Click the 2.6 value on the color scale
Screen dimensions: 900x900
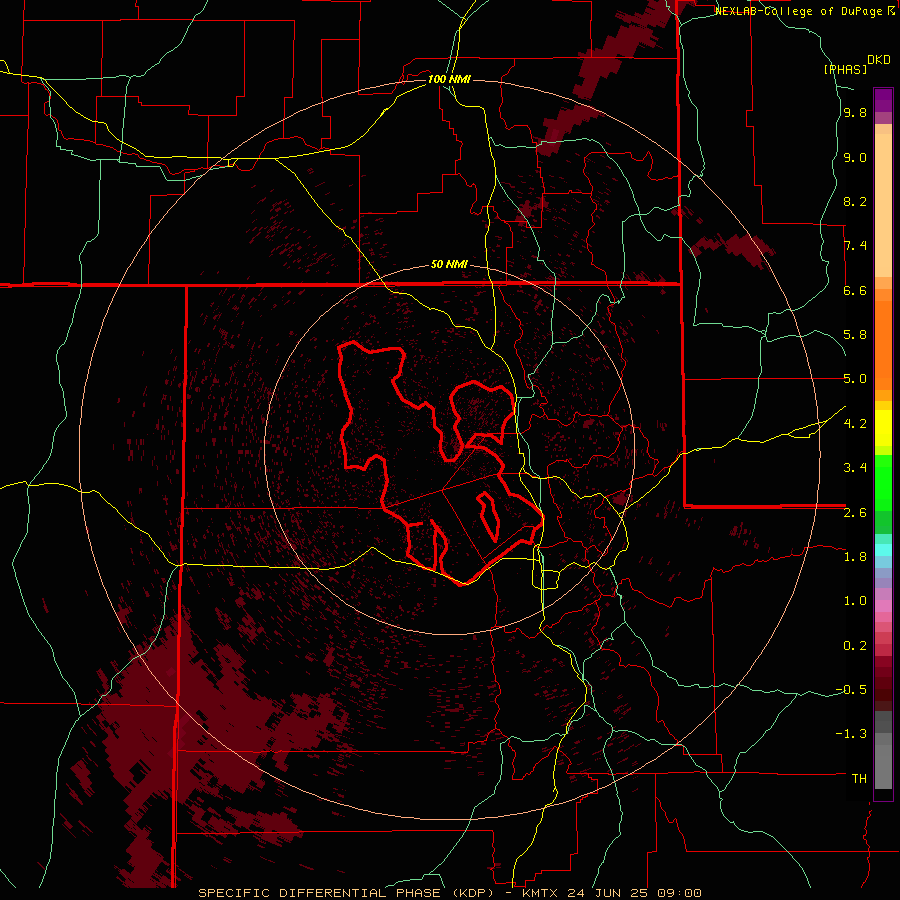[x=855, y=513]
